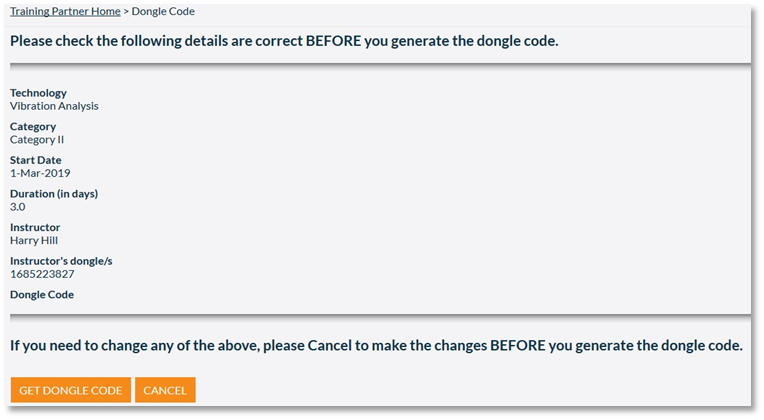Select the 1-Mar-2019 date value

[x=40, y=173]
